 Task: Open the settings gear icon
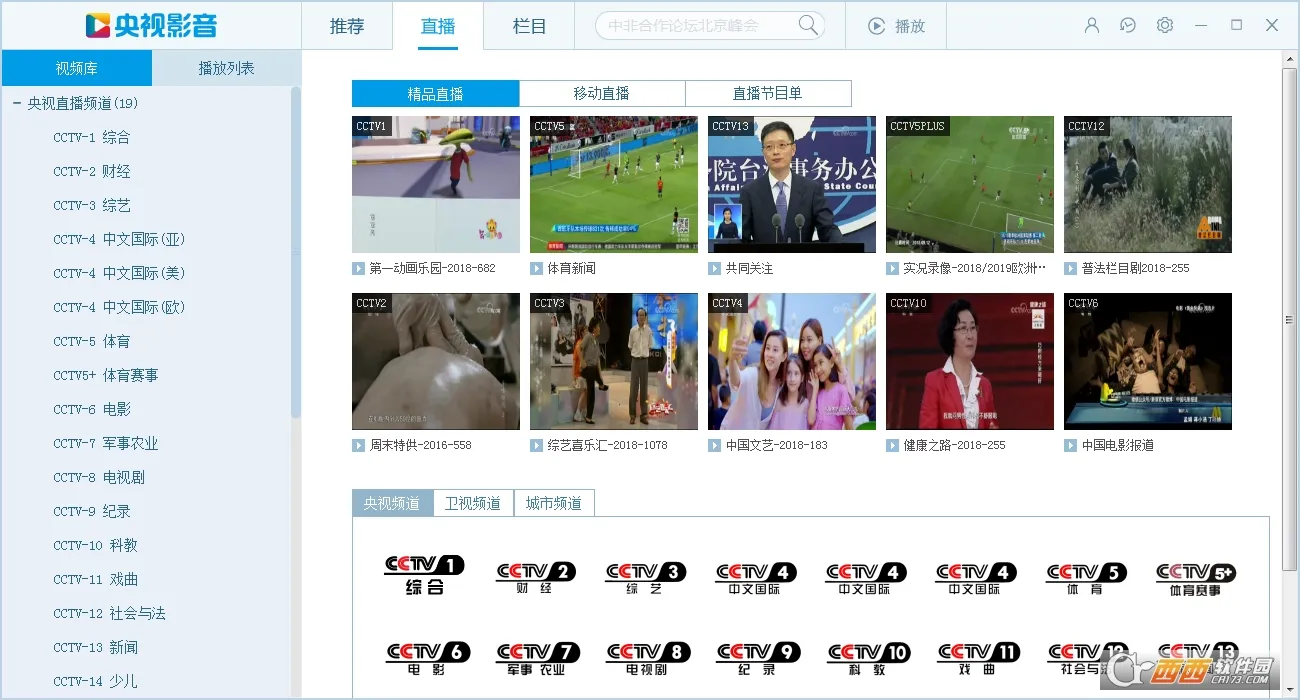[x=1165, y=26]
